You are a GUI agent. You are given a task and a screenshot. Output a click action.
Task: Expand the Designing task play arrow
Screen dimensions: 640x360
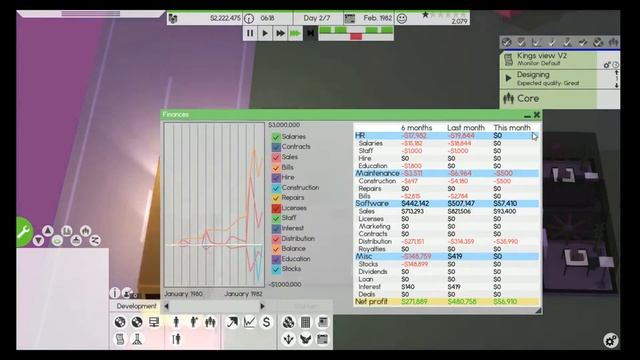click(x=508, y=78)
